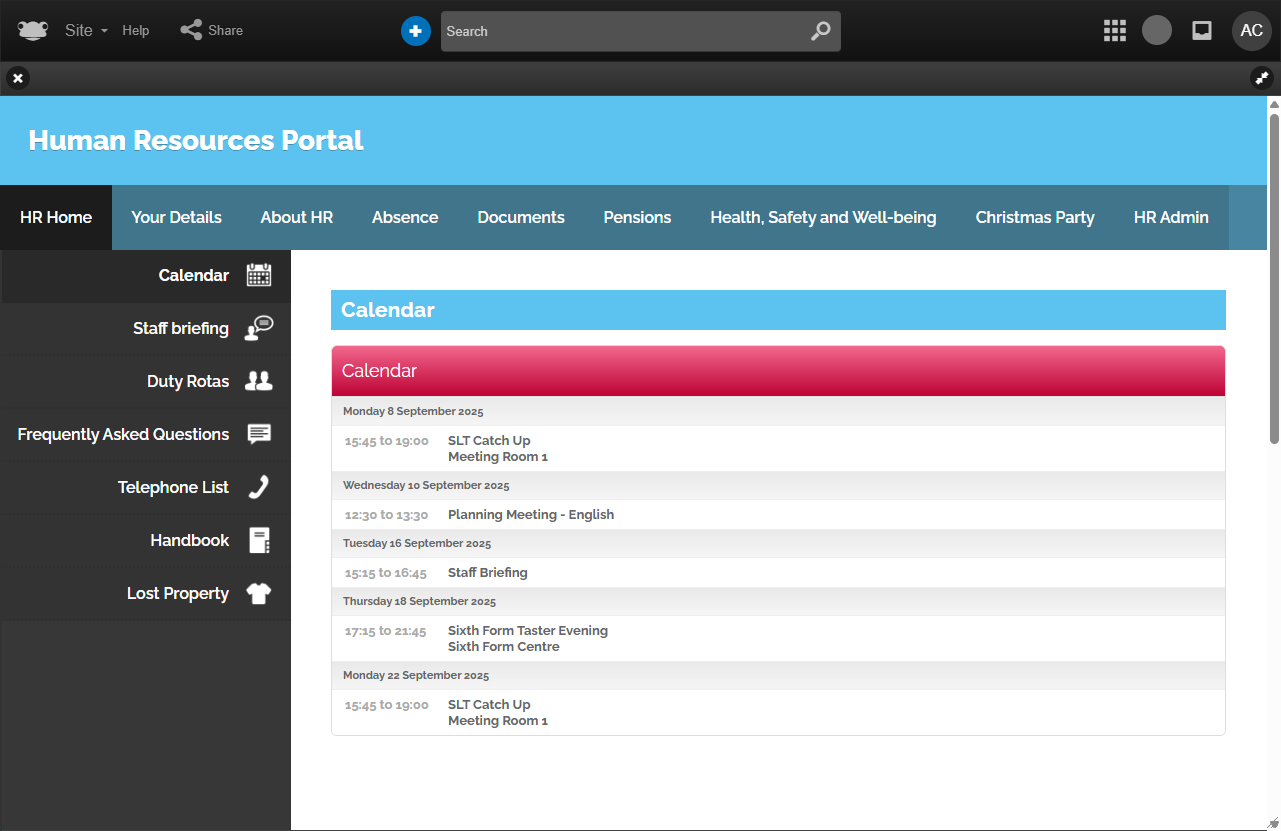Screen dimensions: 1281x831
Task: Click the Telephone List phone icon
Action: 259,487
